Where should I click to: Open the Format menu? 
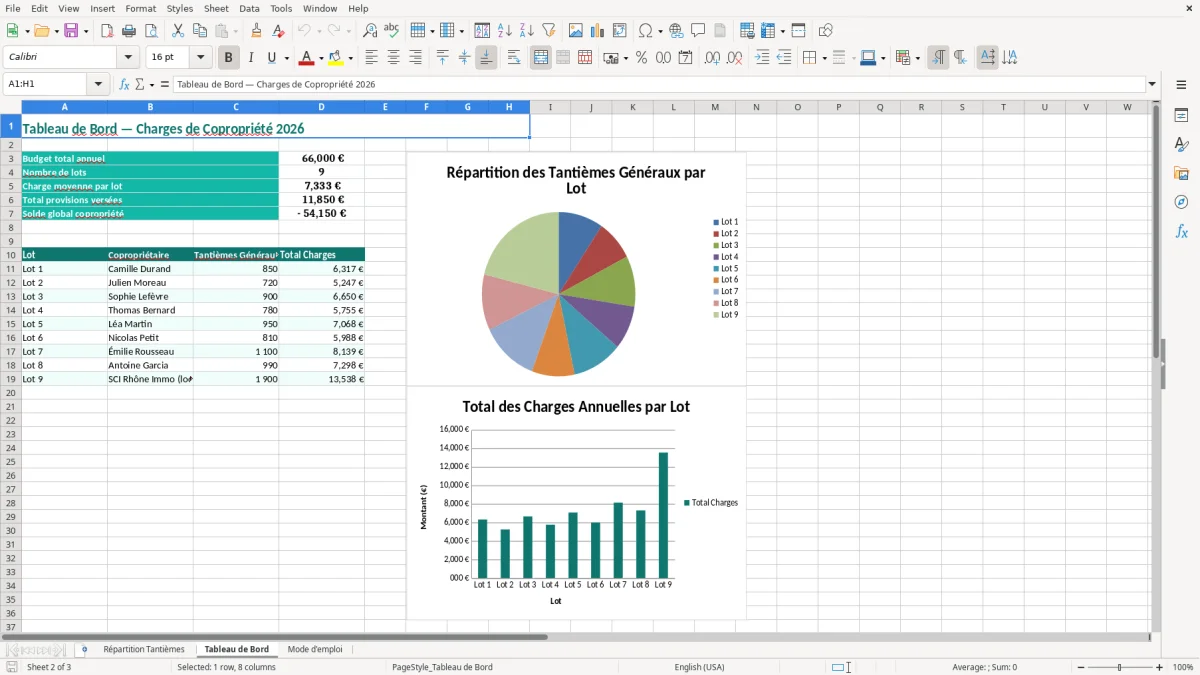pyautogui.click(x=140, y=8)
